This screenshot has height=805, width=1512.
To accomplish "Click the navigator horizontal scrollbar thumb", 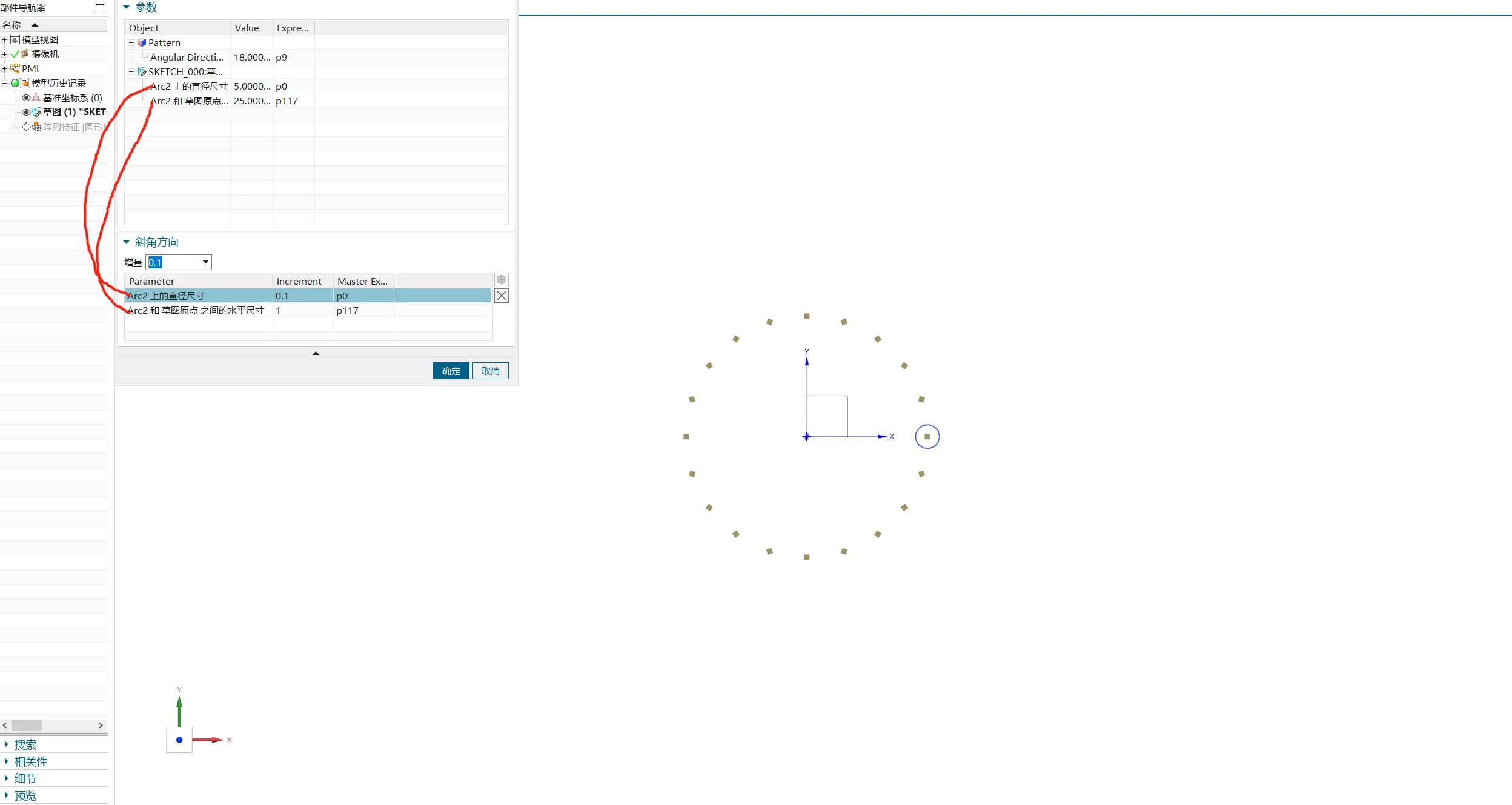I will [27, 725].
